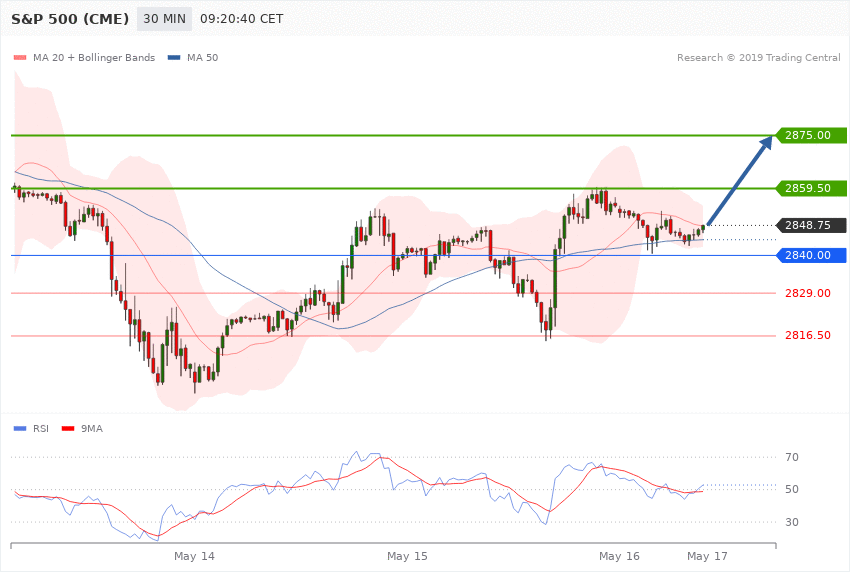Click the 9MA legend label

[x=92, y=429]
